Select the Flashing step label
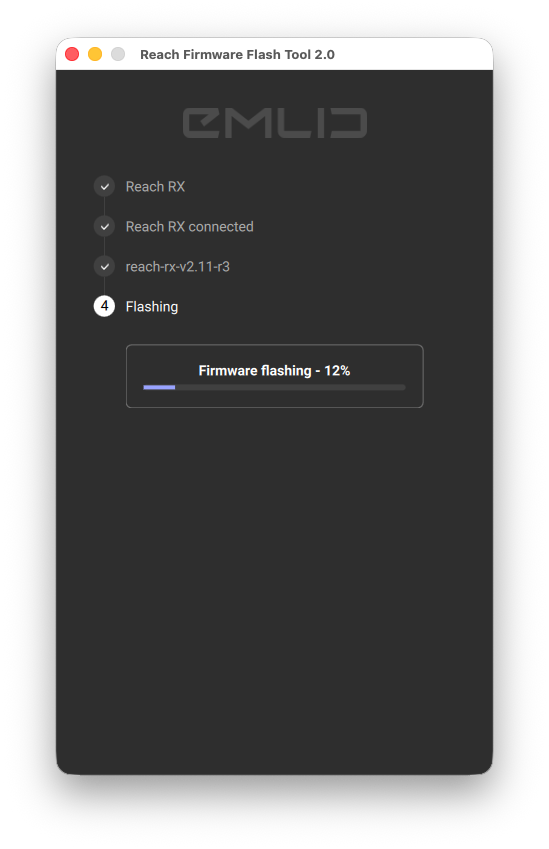This screenshot has width=549, height=849. coord(152,306)
